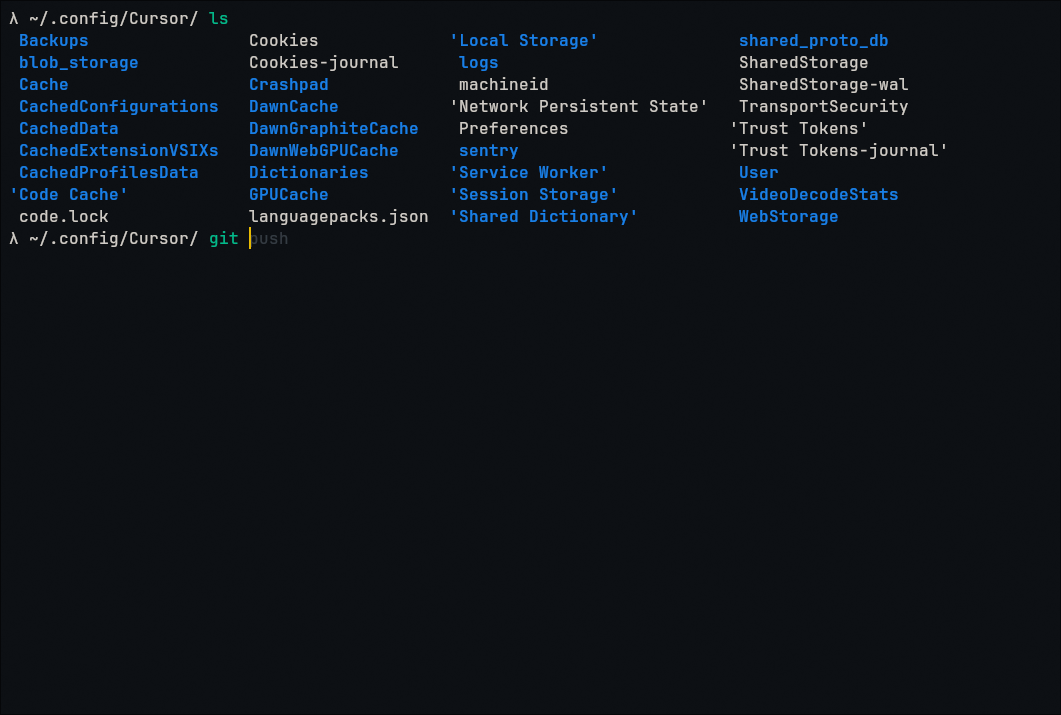Viewport: 1061px width, 715px height.
Task: Click the ls command text
Action: [219, 18]
